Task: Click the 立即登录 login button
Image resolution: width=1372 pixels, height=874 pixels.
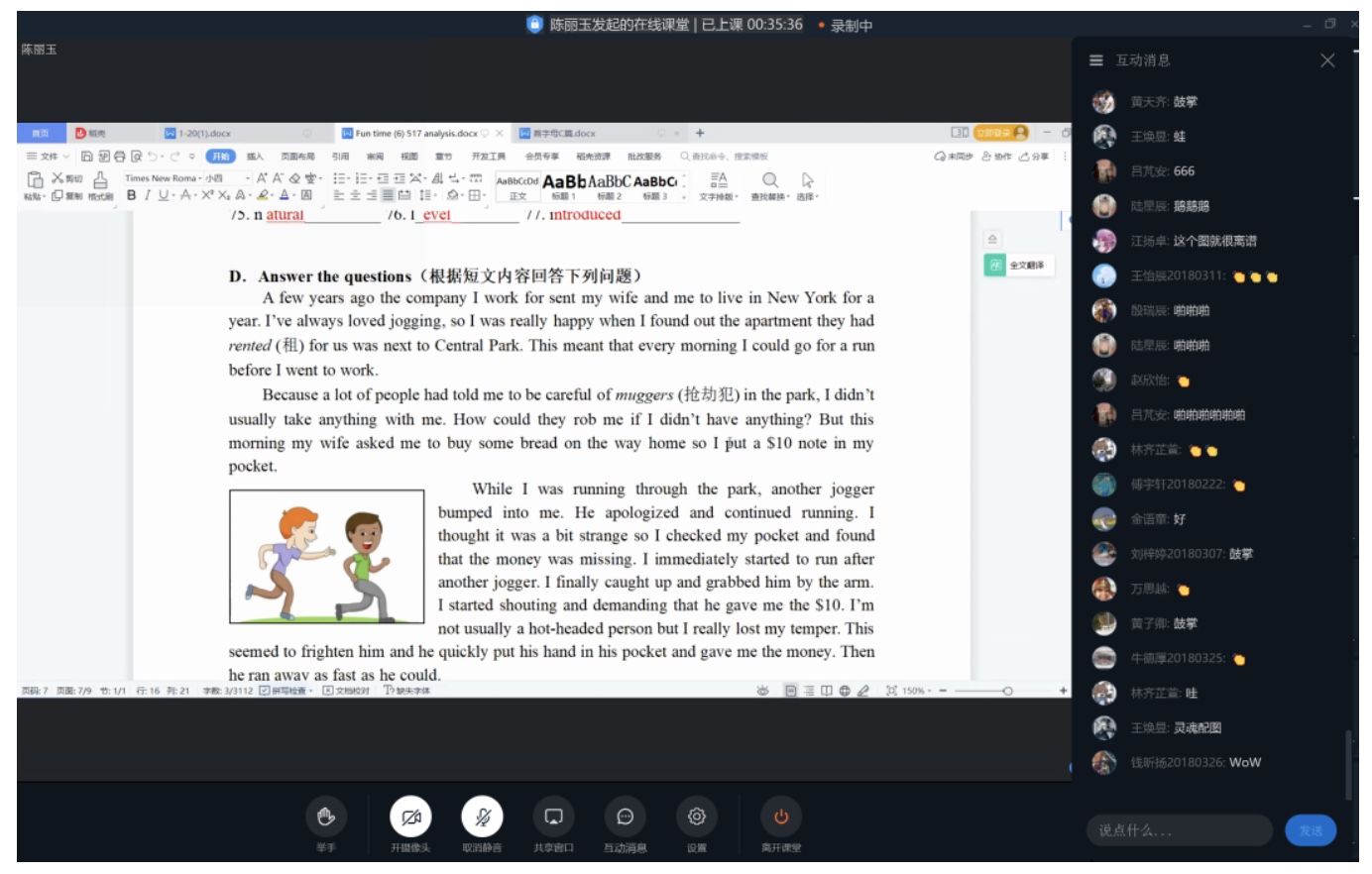Action: point(1002,133)
